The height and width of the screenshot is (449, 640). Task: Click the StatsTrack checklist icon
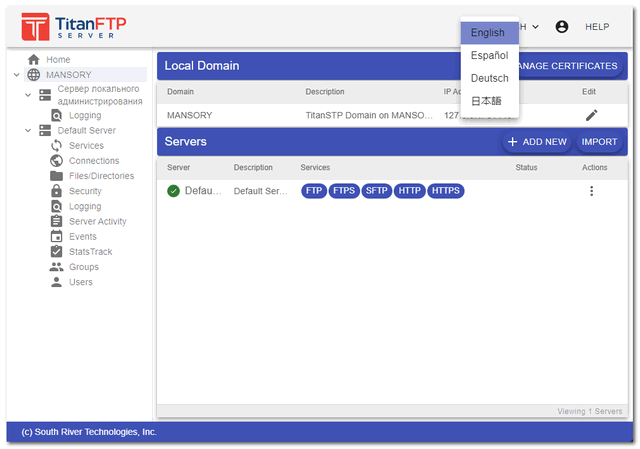coord(56,251)
